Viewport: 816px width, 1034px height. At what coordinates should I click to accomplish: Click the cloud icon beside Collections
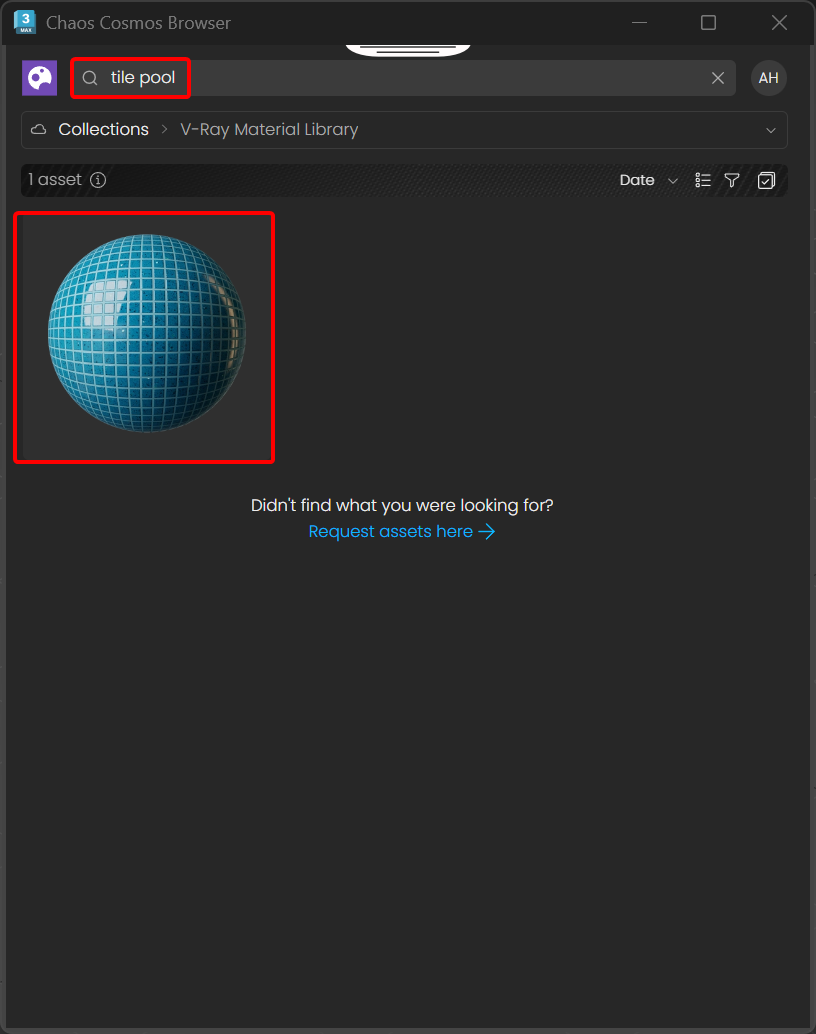(x=39, y=130)
